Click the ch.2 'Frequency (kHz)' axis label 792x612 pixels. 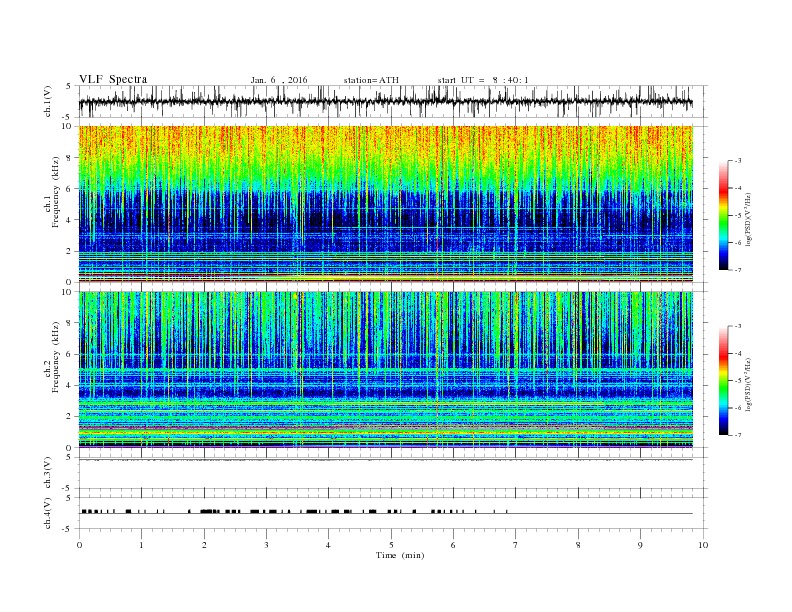[56, 357]
